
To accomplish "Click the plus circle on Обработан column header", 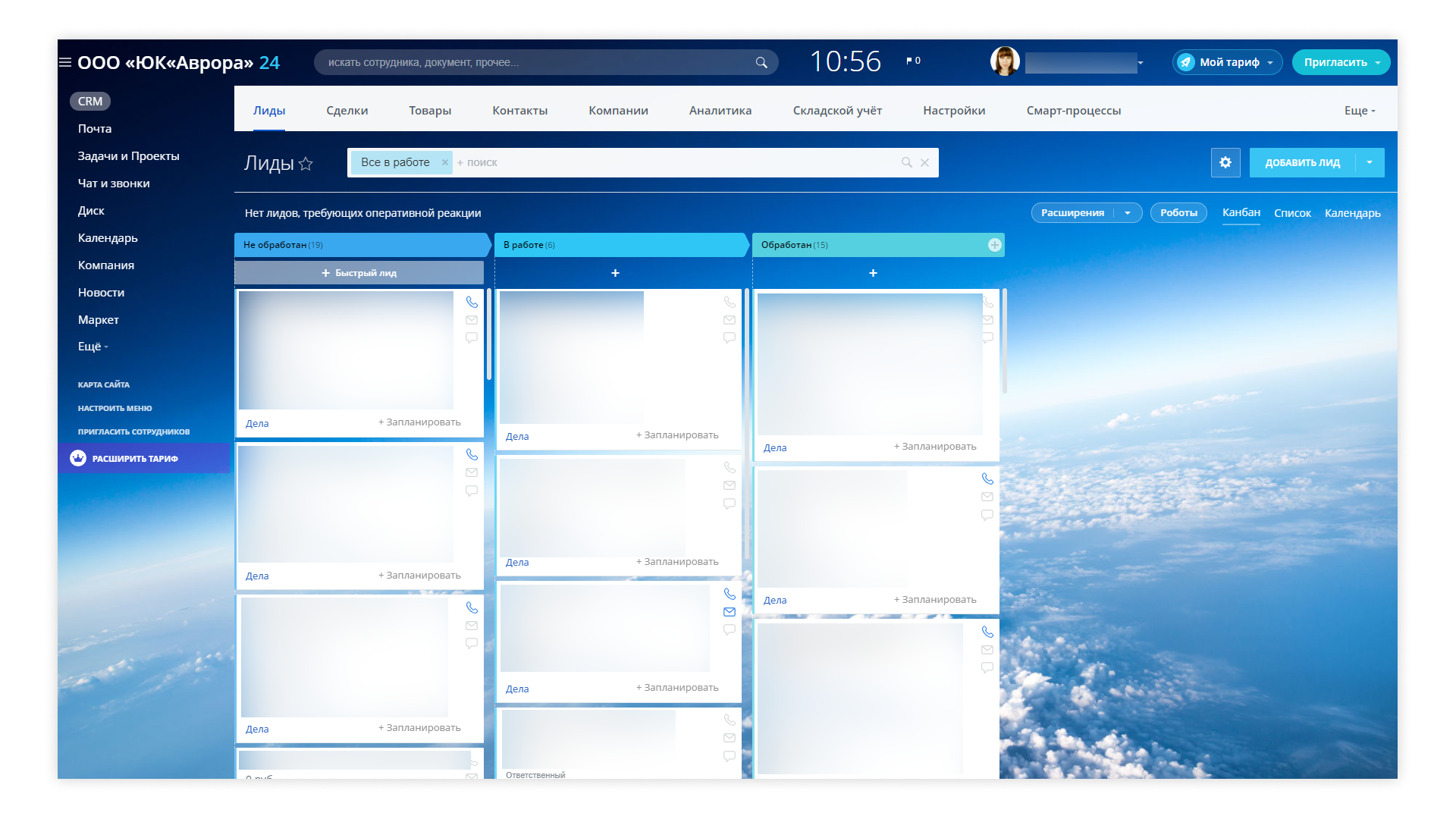I will (x=994, y=245).
